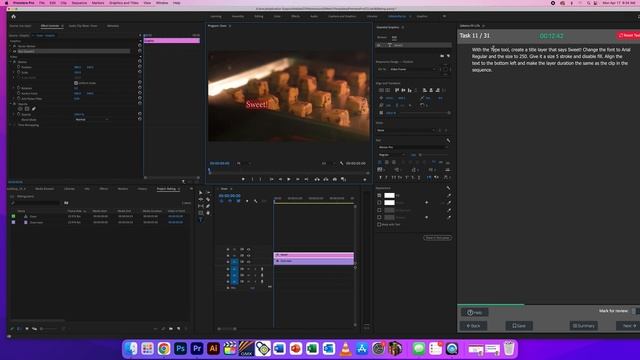Click the fill white color swatch
The width and height of the screenshot is (640, 360).
389,196
